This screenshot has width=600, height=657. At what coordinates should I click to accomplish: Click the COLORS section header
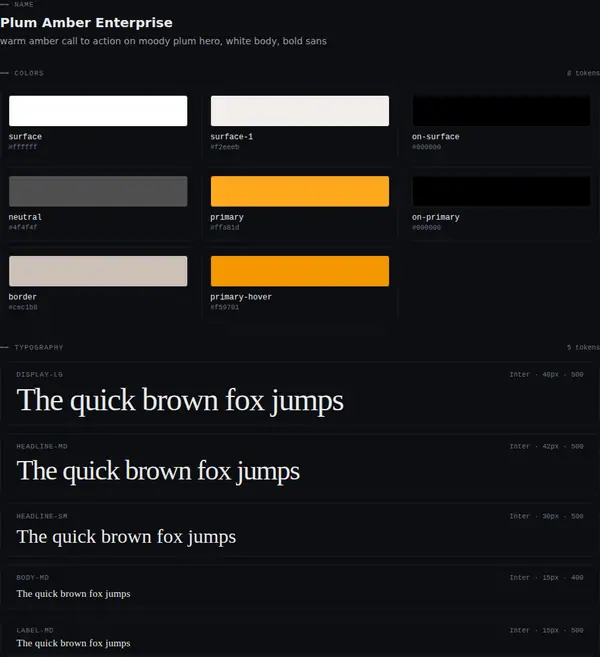[29, 73]
